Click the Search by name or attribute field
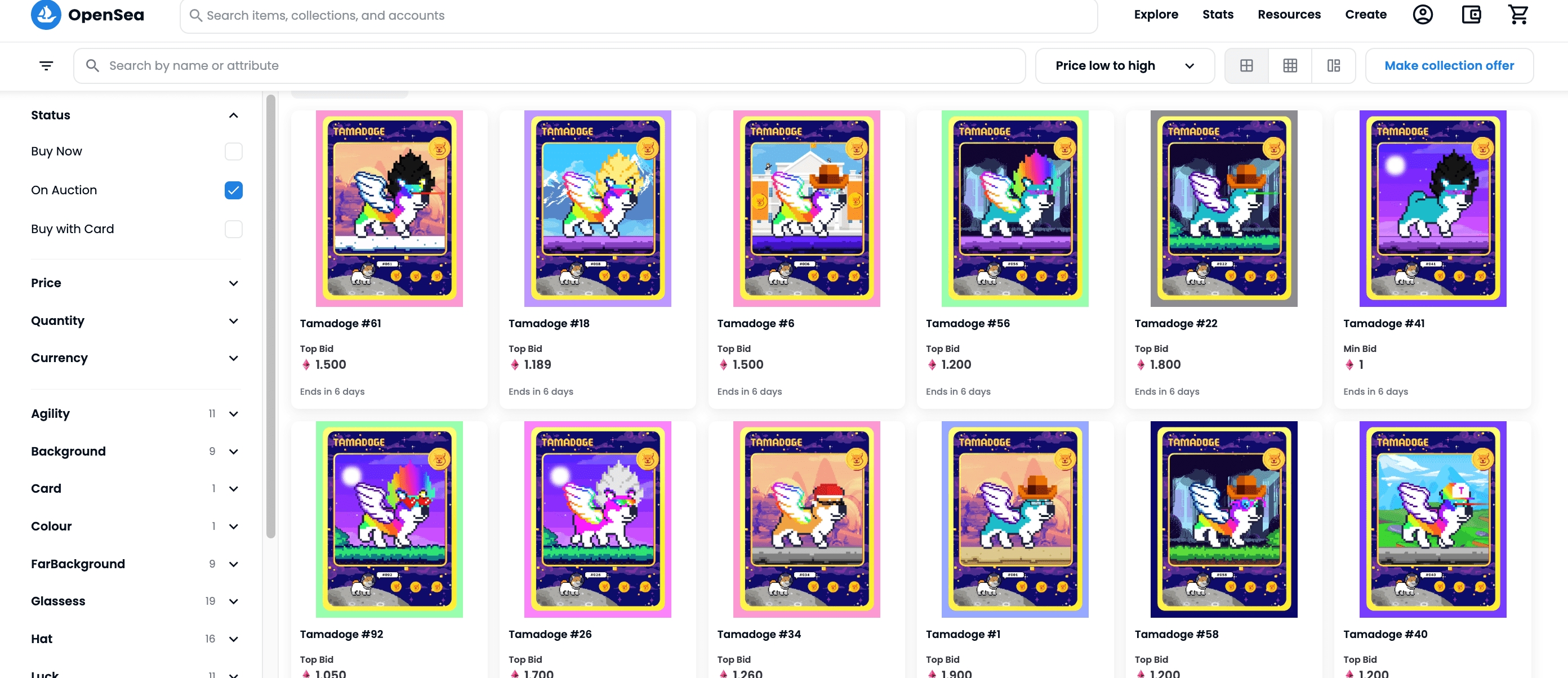This screenshot has width=1568, height=678. pyautogui.click(x=548, y=66)
